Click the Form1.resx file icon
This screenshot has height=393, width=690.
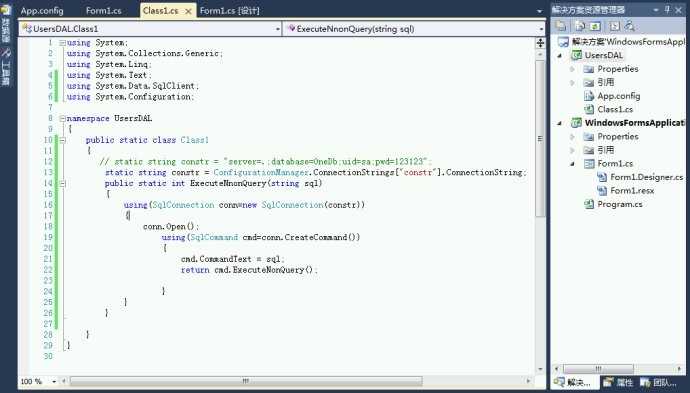tap(601, 191)
